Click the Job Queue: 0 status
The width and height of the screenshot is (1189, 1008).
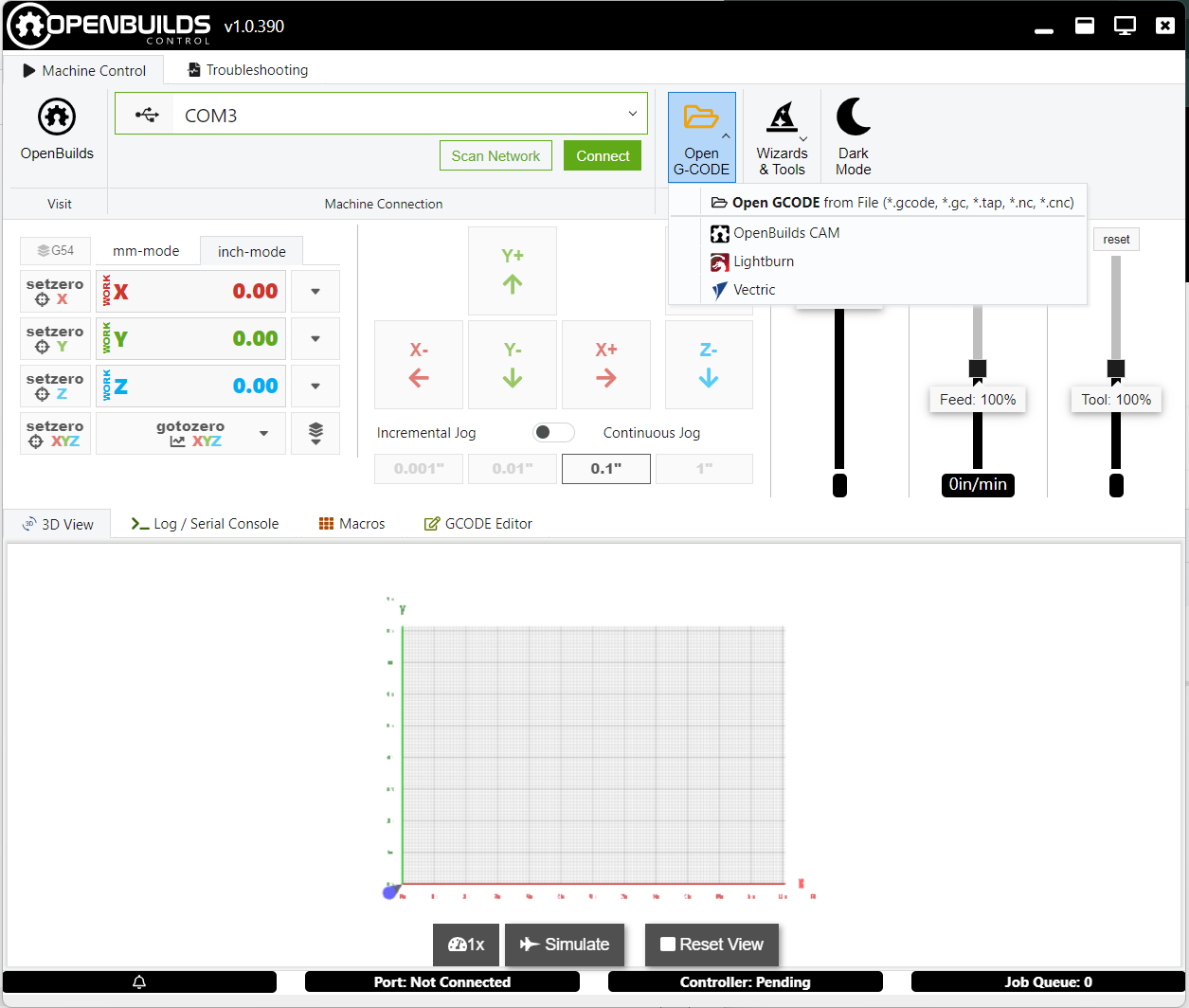tap(1049, 981)
